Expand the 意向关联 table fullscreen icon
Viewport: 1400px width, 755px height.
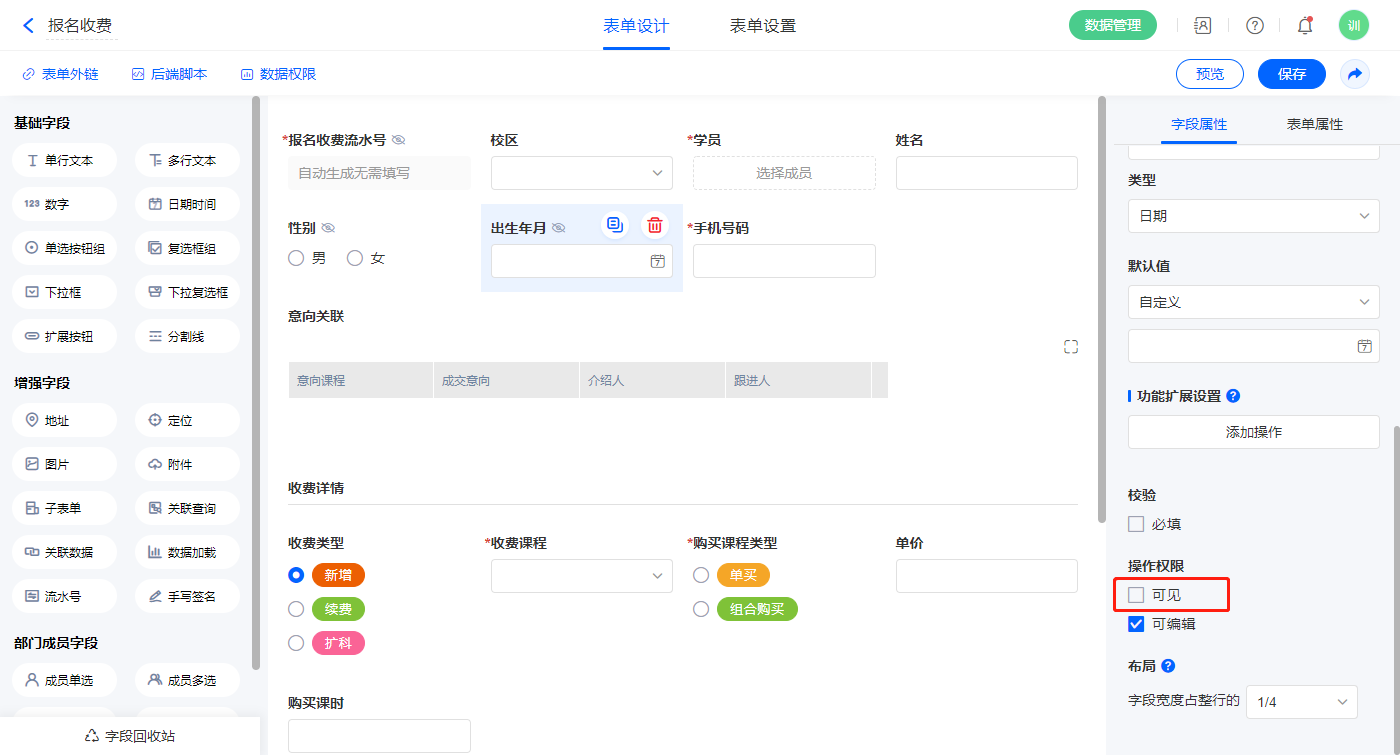(1071, 347)
